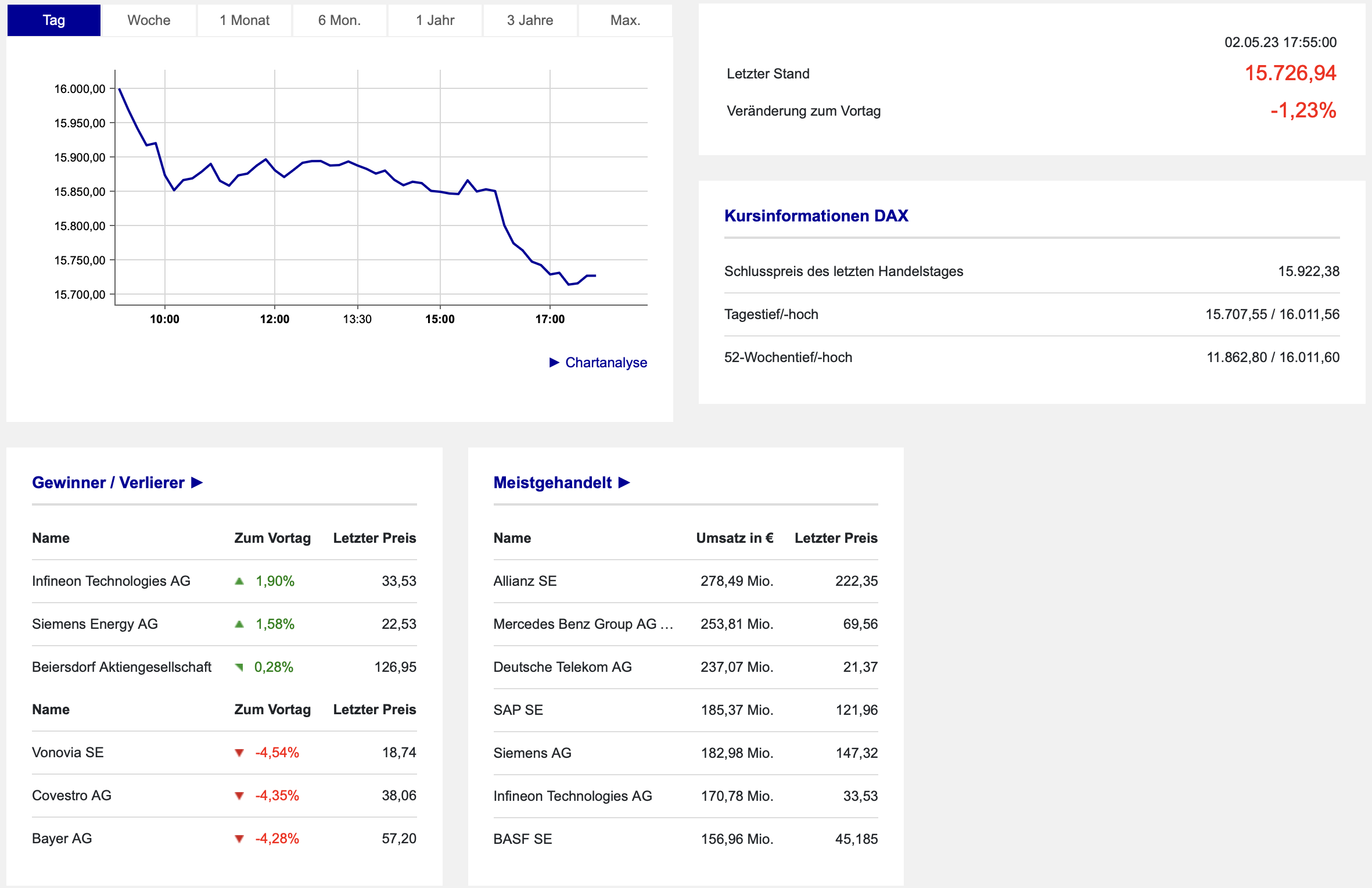Select the 1 Monat chart range
The height and width of the screenshot is (888, 1372).
tap(244, 20)
